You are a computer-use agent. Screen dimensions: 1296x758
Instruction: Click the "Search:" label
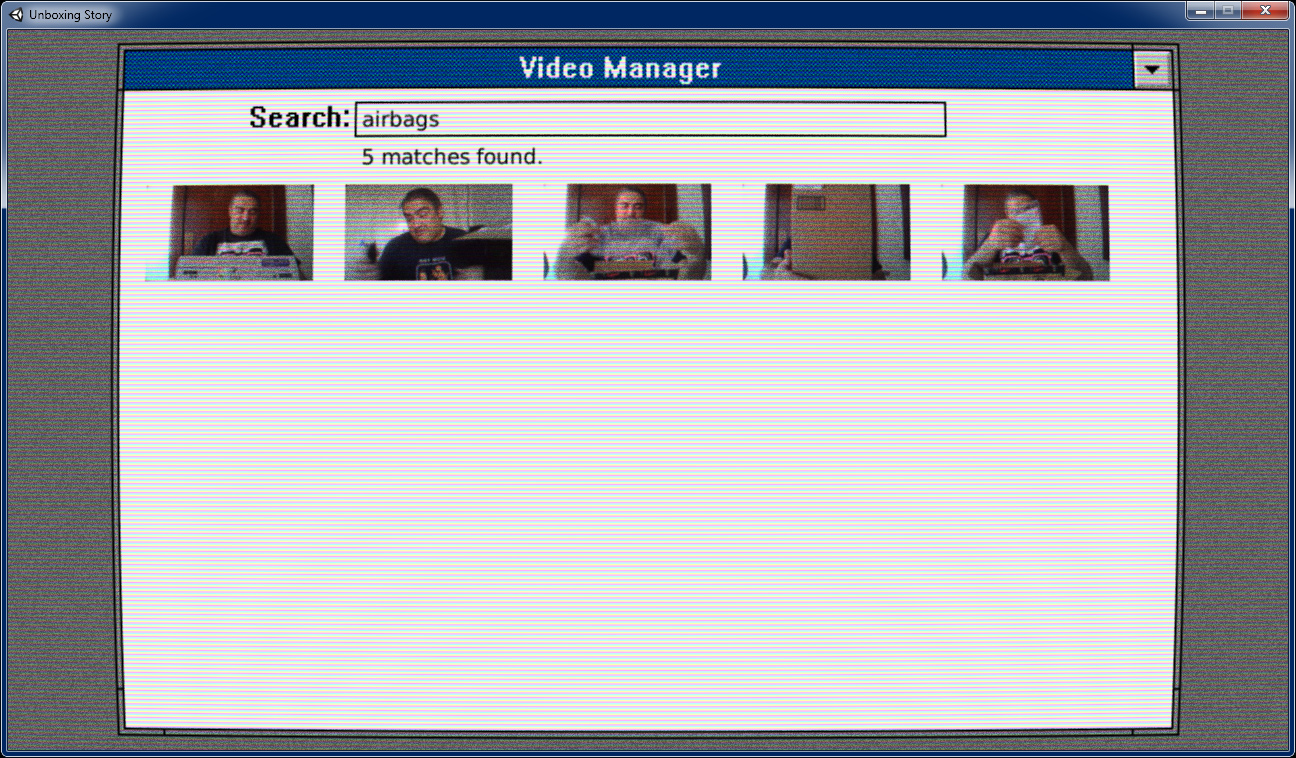tap(299, 118)
